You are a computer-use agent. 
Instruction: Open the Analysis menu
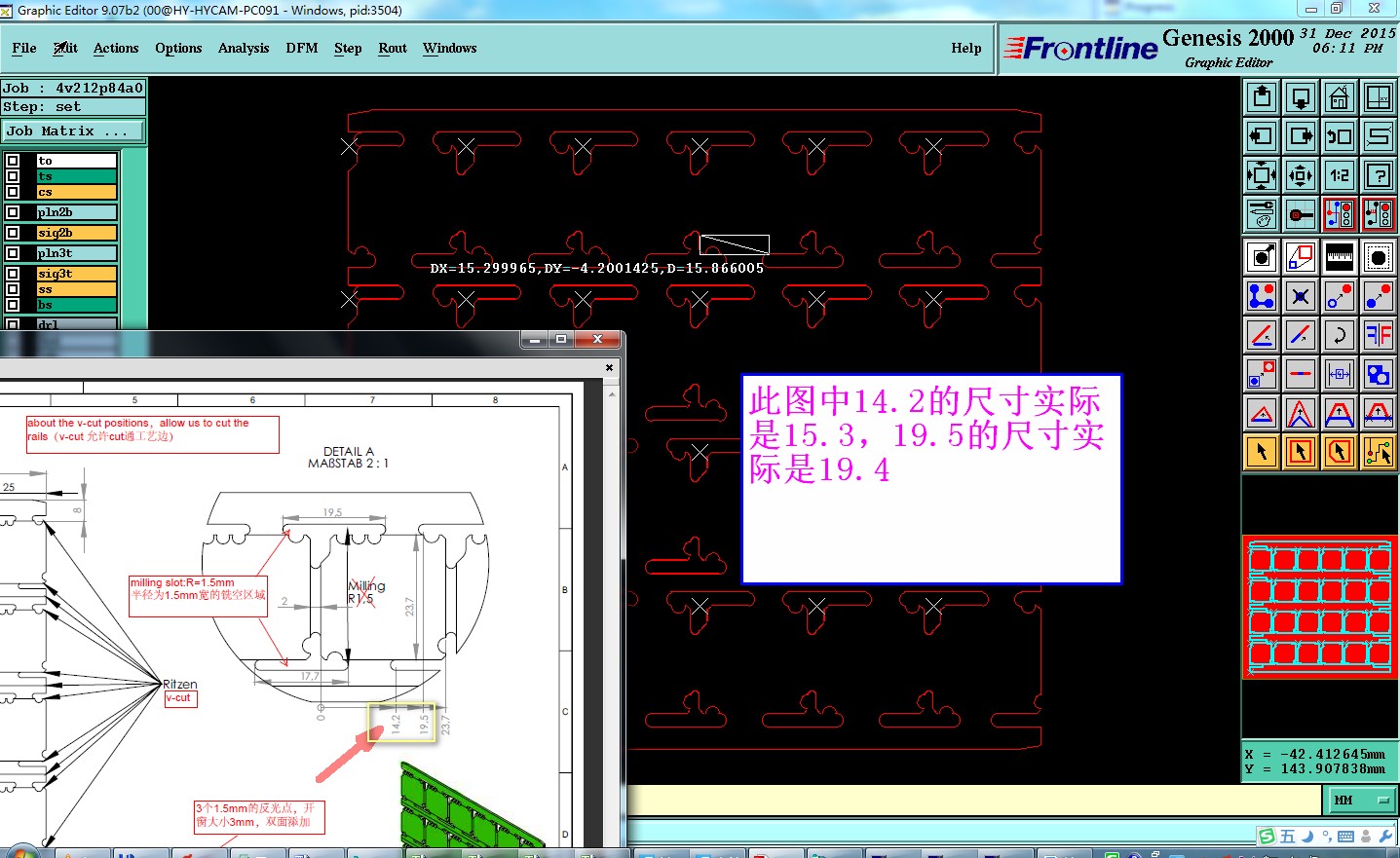coord(244,48)
